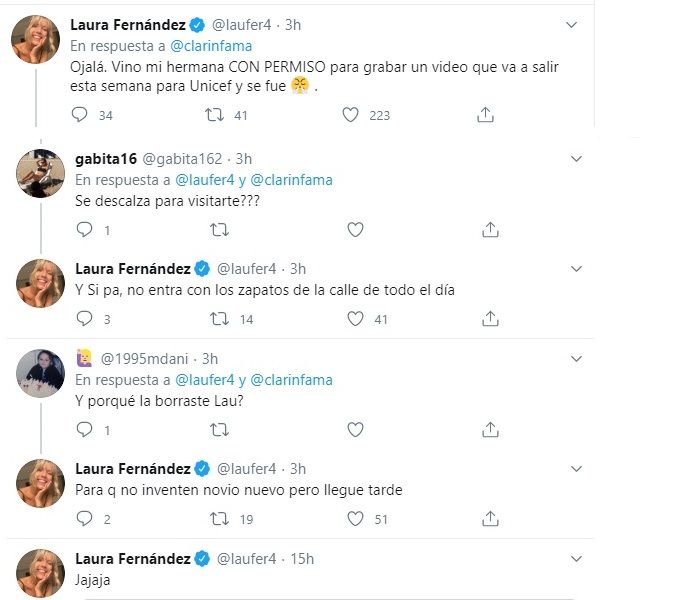Viewport: 695px width, 600px height.
Task: Open more options on first Laura Fernández tweet
Action: click(x=571, y=24)
